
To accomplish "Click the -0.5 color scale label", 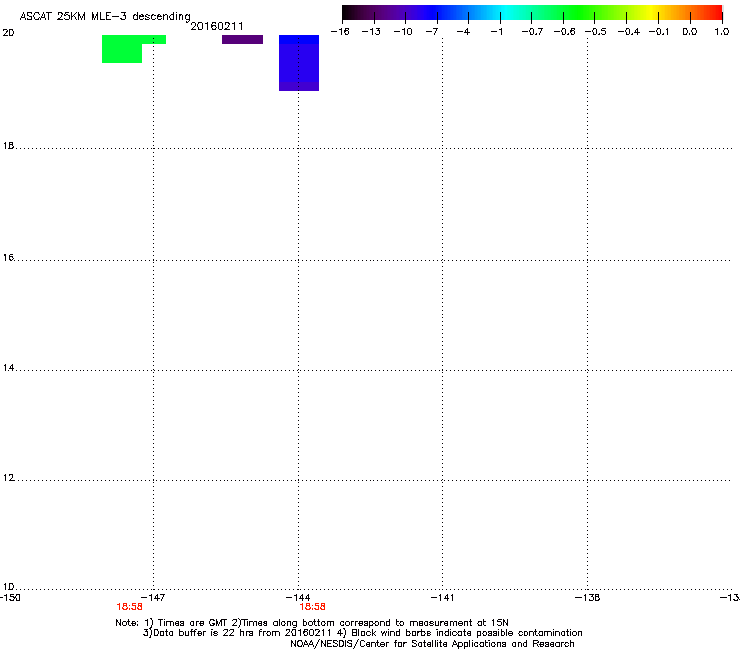I will click(596, 32).
